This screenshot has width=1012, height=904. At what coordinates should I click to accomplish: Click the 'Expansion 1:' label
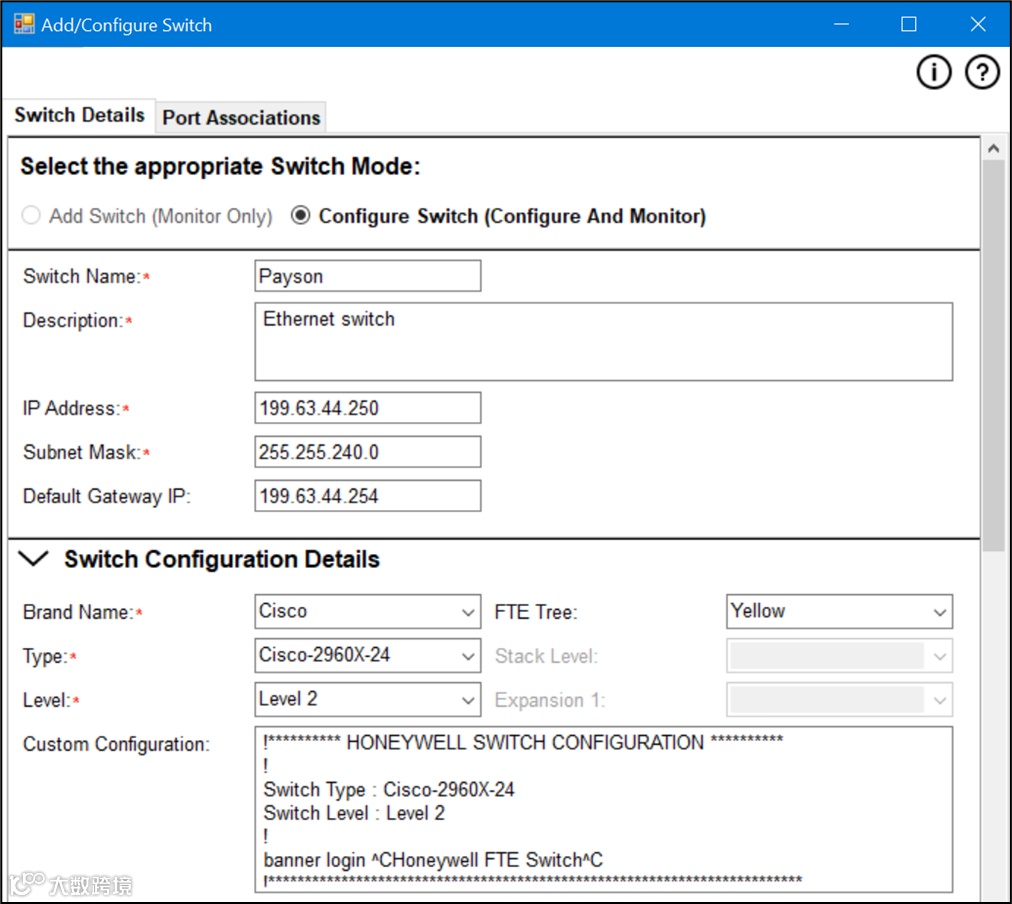[x=550, y=700]
